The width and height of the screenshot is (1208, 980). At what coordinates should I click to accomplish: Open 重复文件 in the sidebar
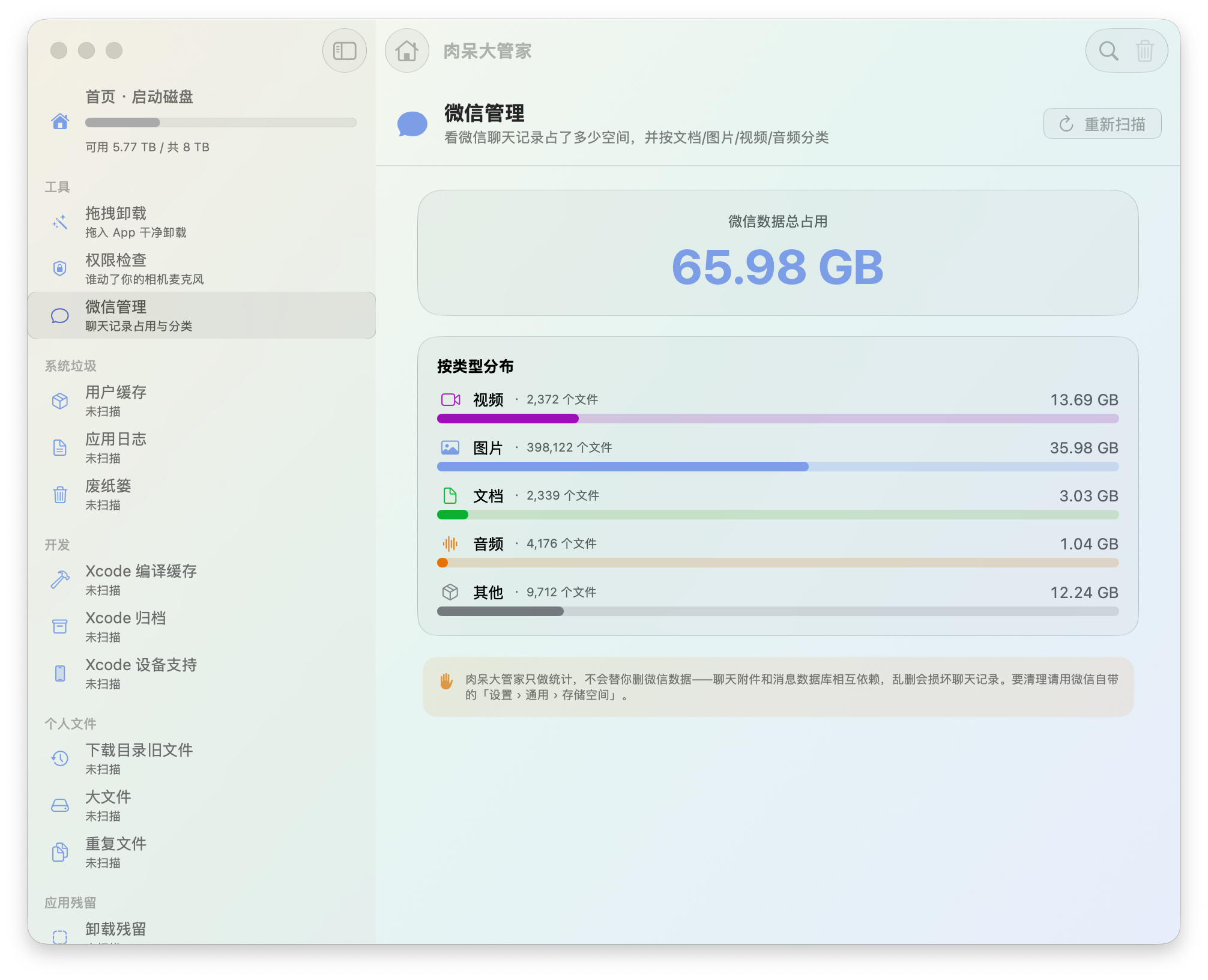[202, 852]
